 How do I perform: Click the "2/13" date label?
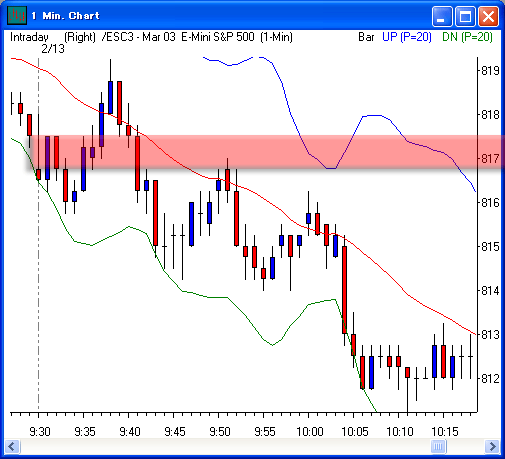pos(53,49)
